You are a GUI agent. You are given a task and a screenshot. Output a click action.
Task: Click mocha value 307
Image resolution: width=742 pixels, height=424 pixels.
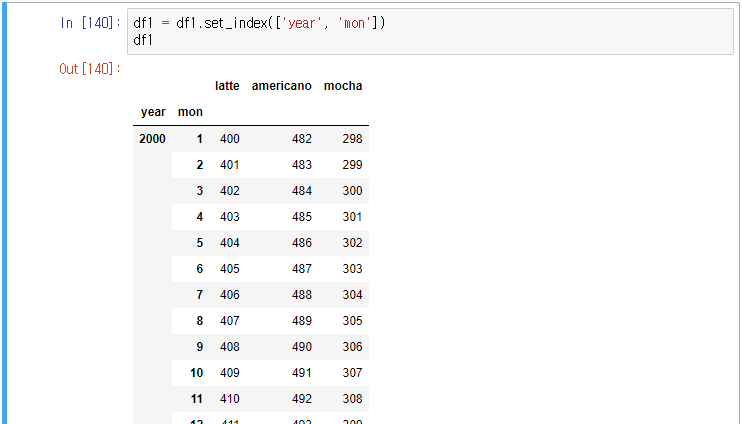353,373
